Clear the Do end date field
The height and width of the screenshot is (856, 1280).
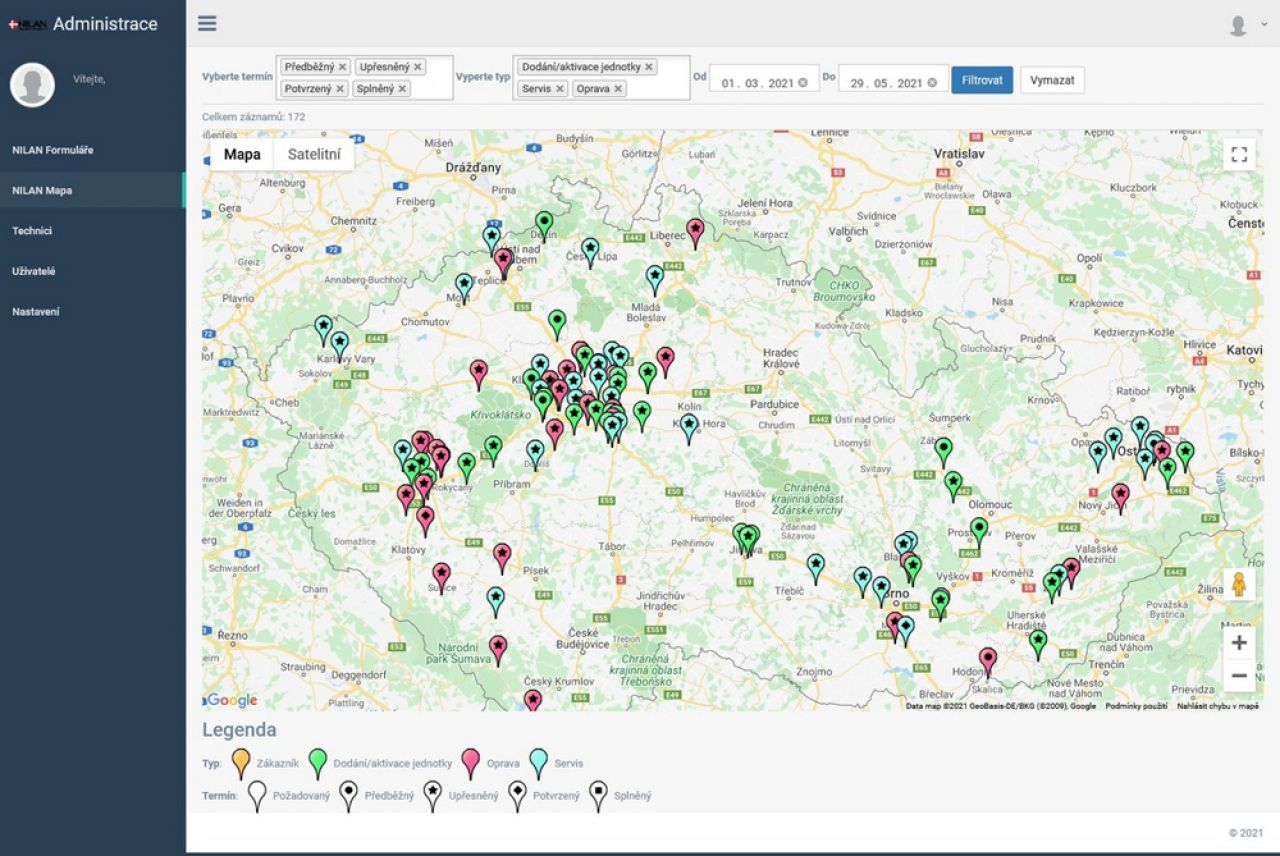pyautogui.click(x=932, y=83)
